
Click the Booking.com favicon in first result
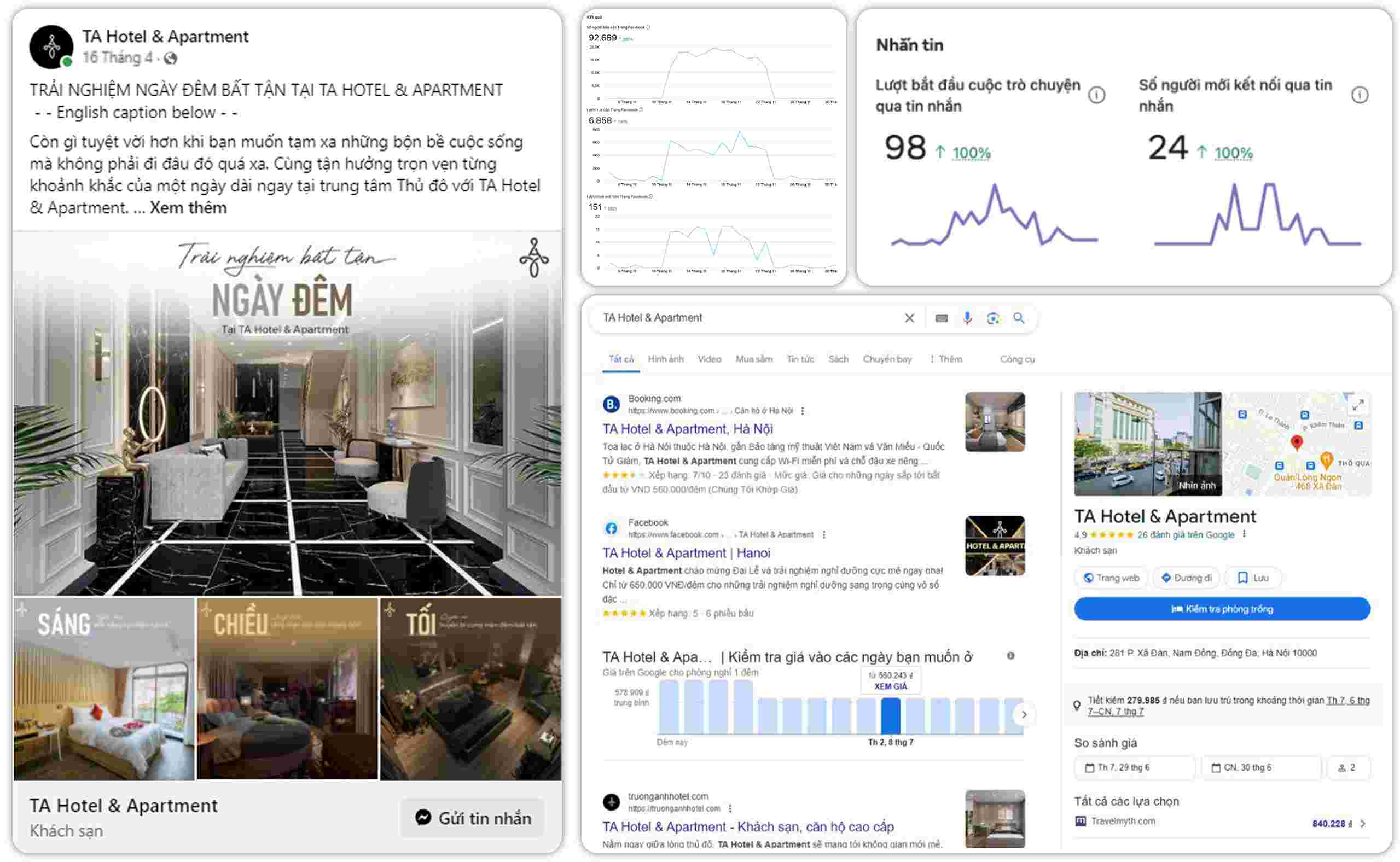(611, 404)
